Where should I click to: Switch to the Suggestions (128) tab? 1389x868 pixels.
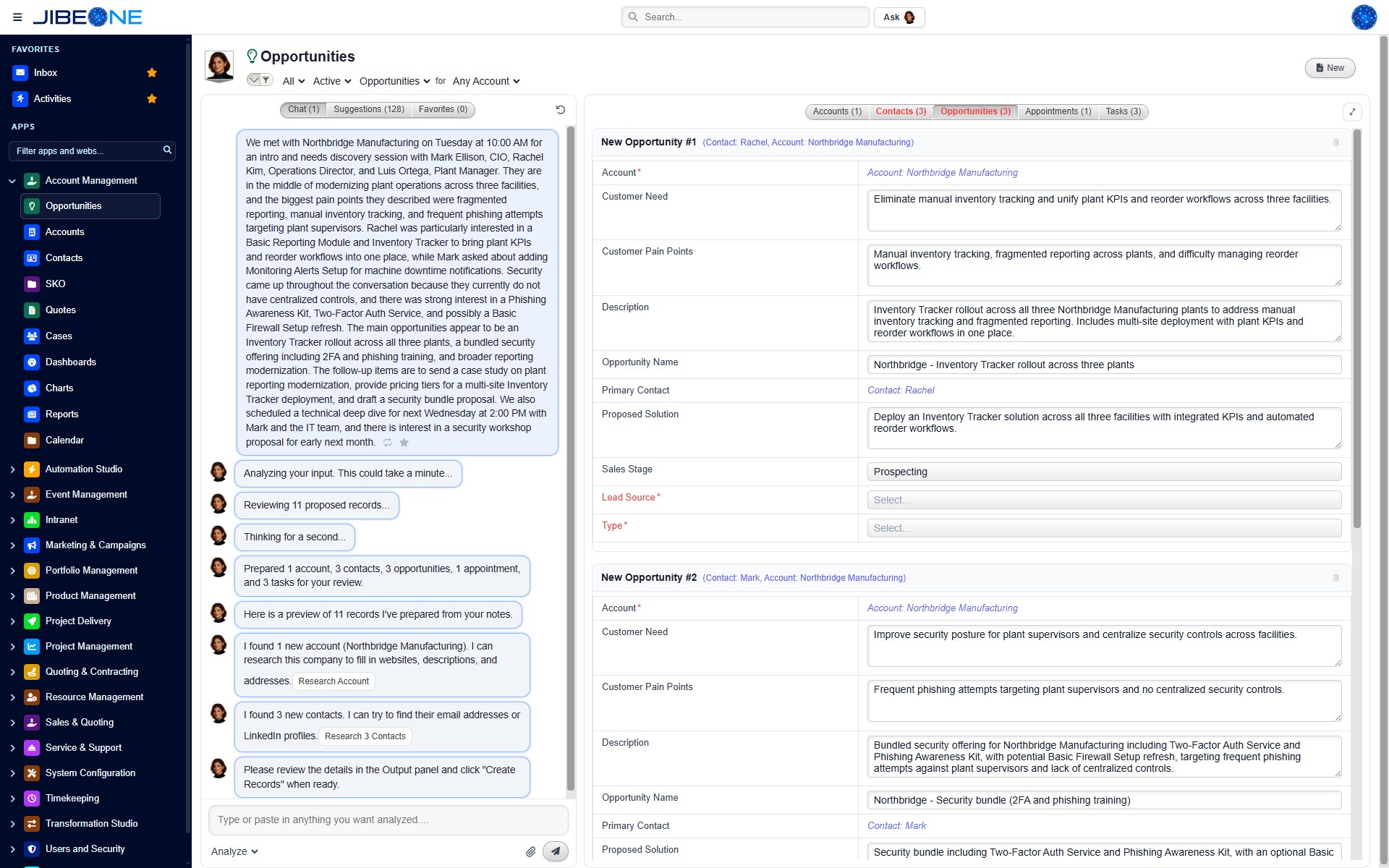coord(369,109)
